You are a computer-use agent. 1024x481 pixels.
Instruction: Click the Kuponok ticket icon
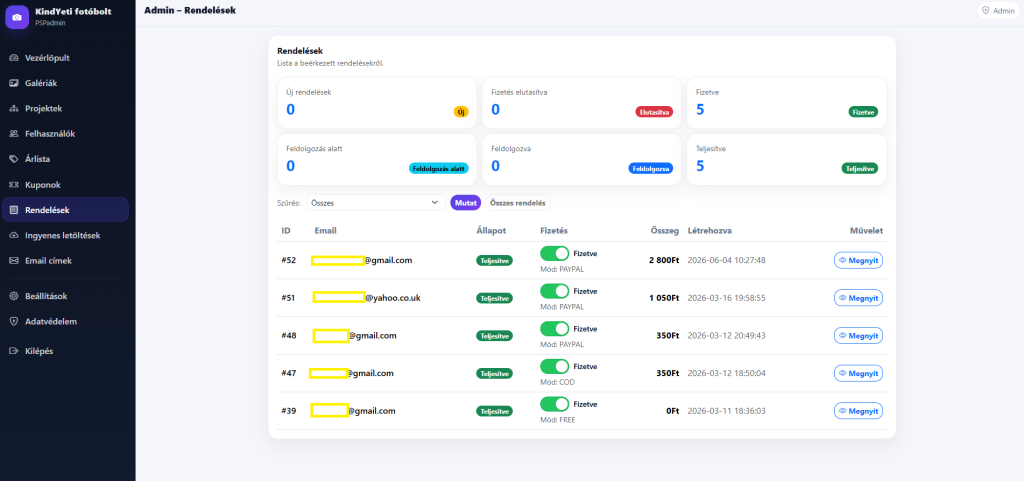pyautogui.click(x=14, y=185)
